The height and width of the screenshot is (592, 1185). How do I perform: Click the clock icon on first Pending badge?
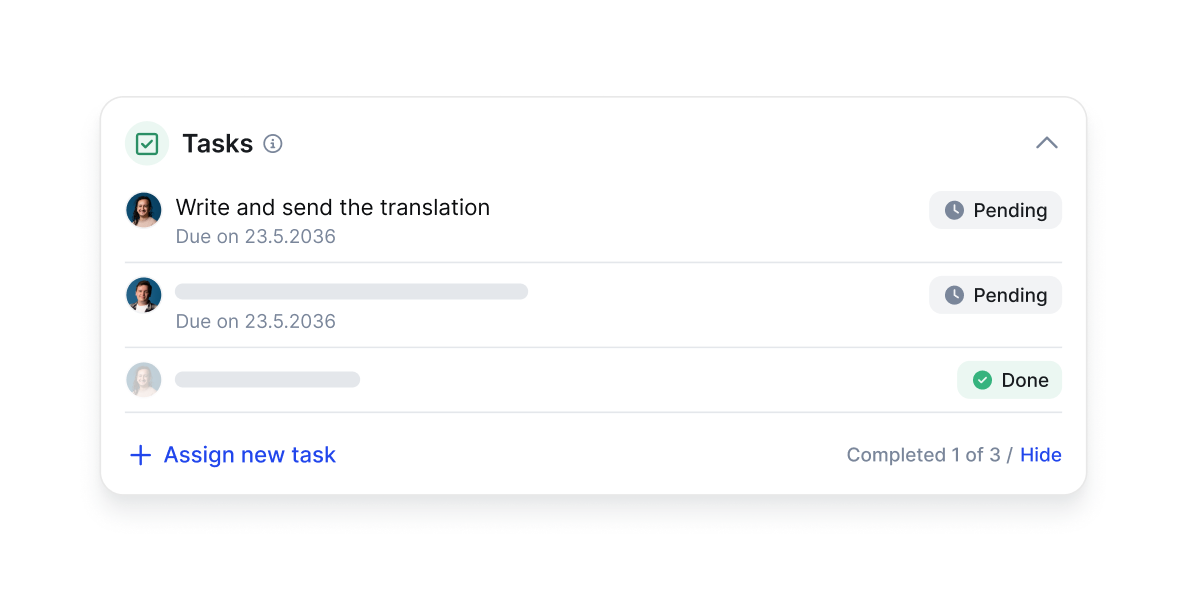click(955, 210)
